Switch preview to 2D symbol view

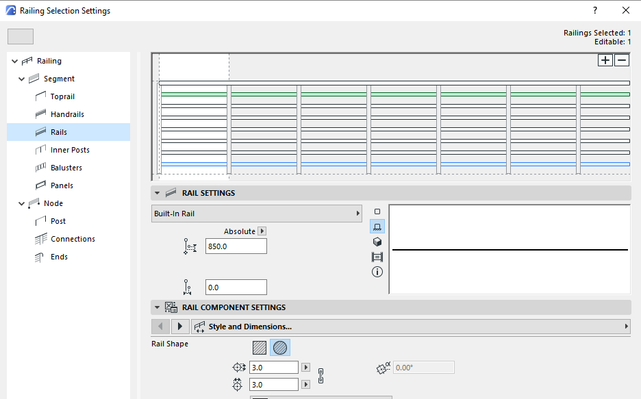[x=377, y=211]
